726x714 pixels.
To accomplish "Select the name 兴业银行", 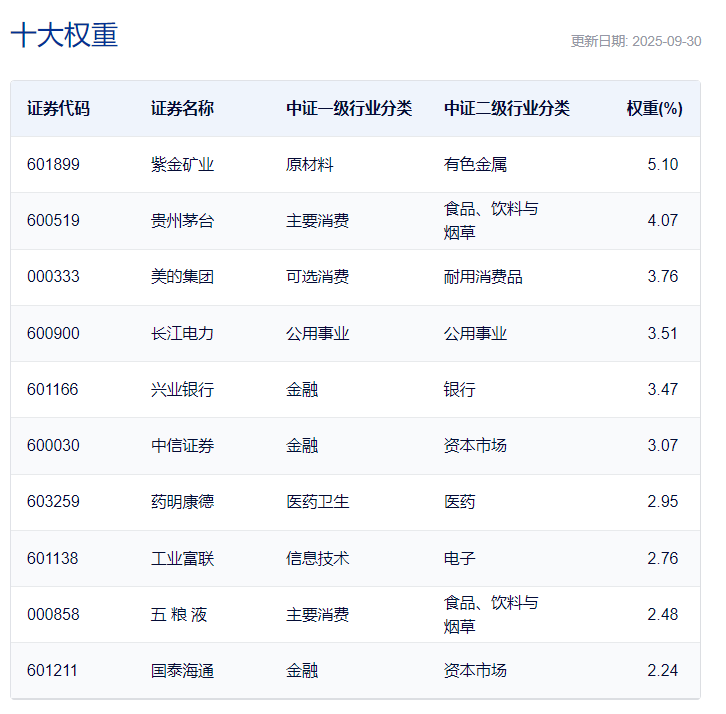I will [x=182, y=389].
